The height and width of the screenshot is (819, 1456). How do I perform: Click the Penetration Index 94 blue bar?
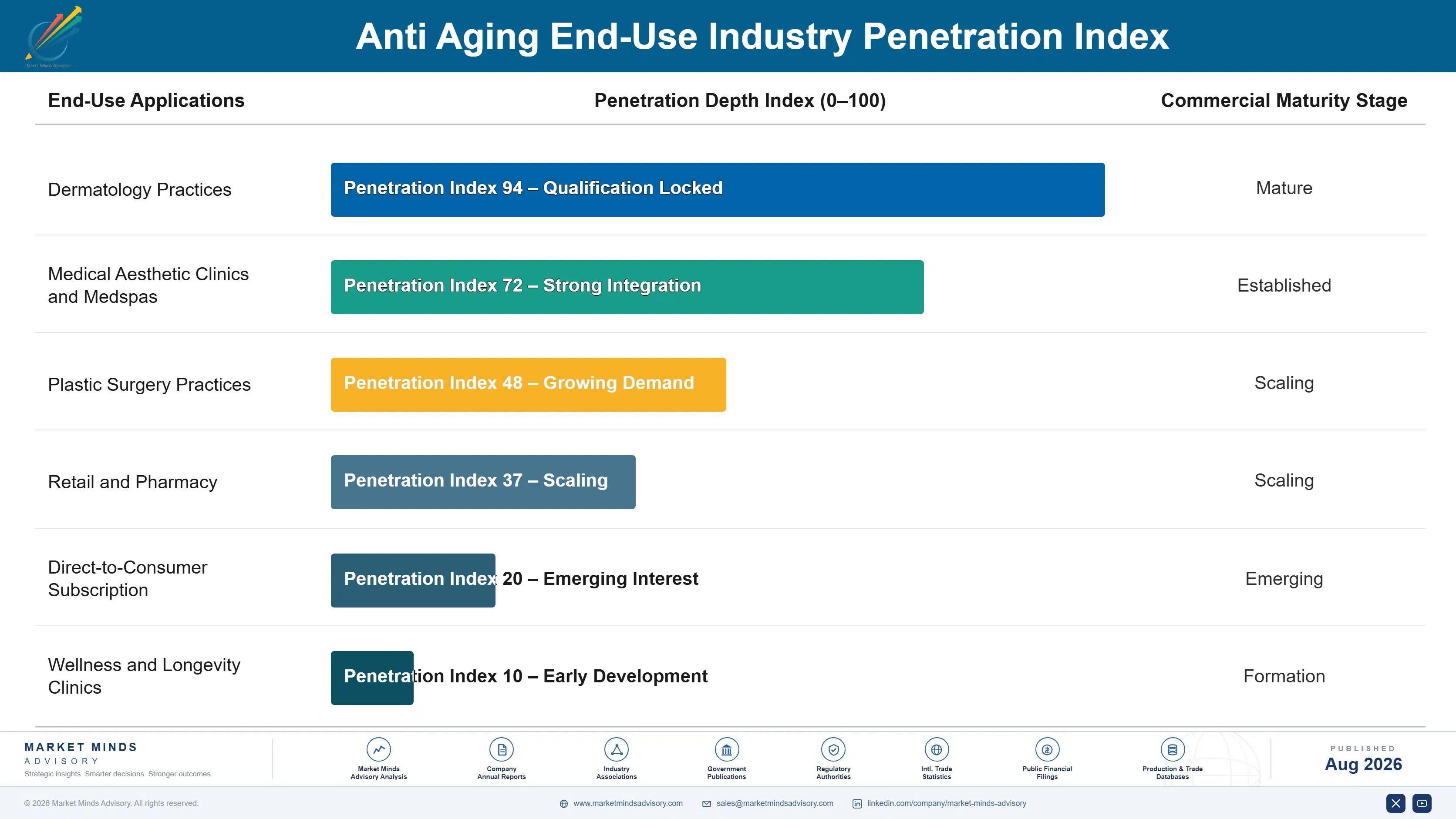pyautogui.click(x=718, y=190)
